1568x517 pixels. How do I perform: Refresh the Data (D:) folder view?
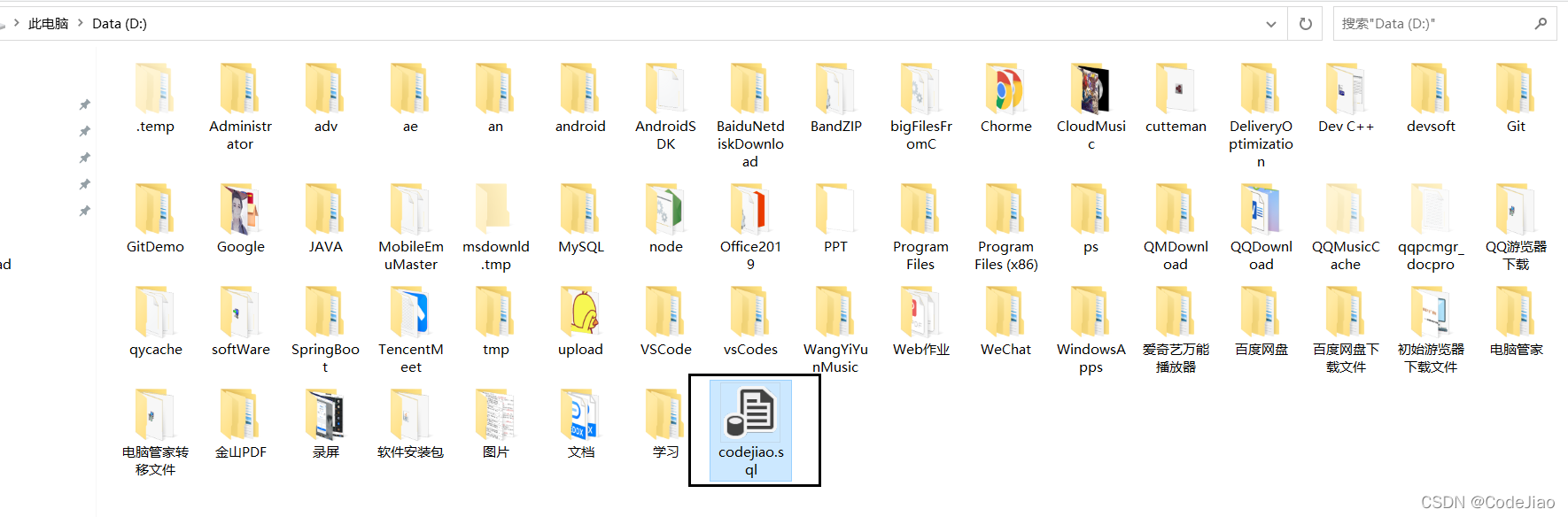tap(1305, 24)
